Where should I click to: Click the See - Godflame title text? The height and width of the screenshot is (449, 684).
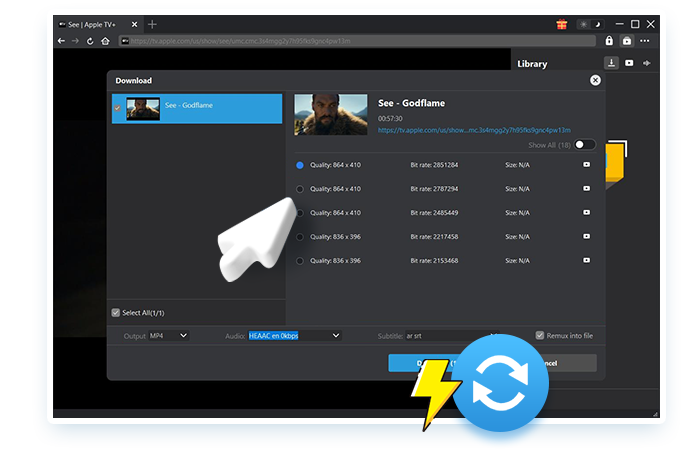411,103
